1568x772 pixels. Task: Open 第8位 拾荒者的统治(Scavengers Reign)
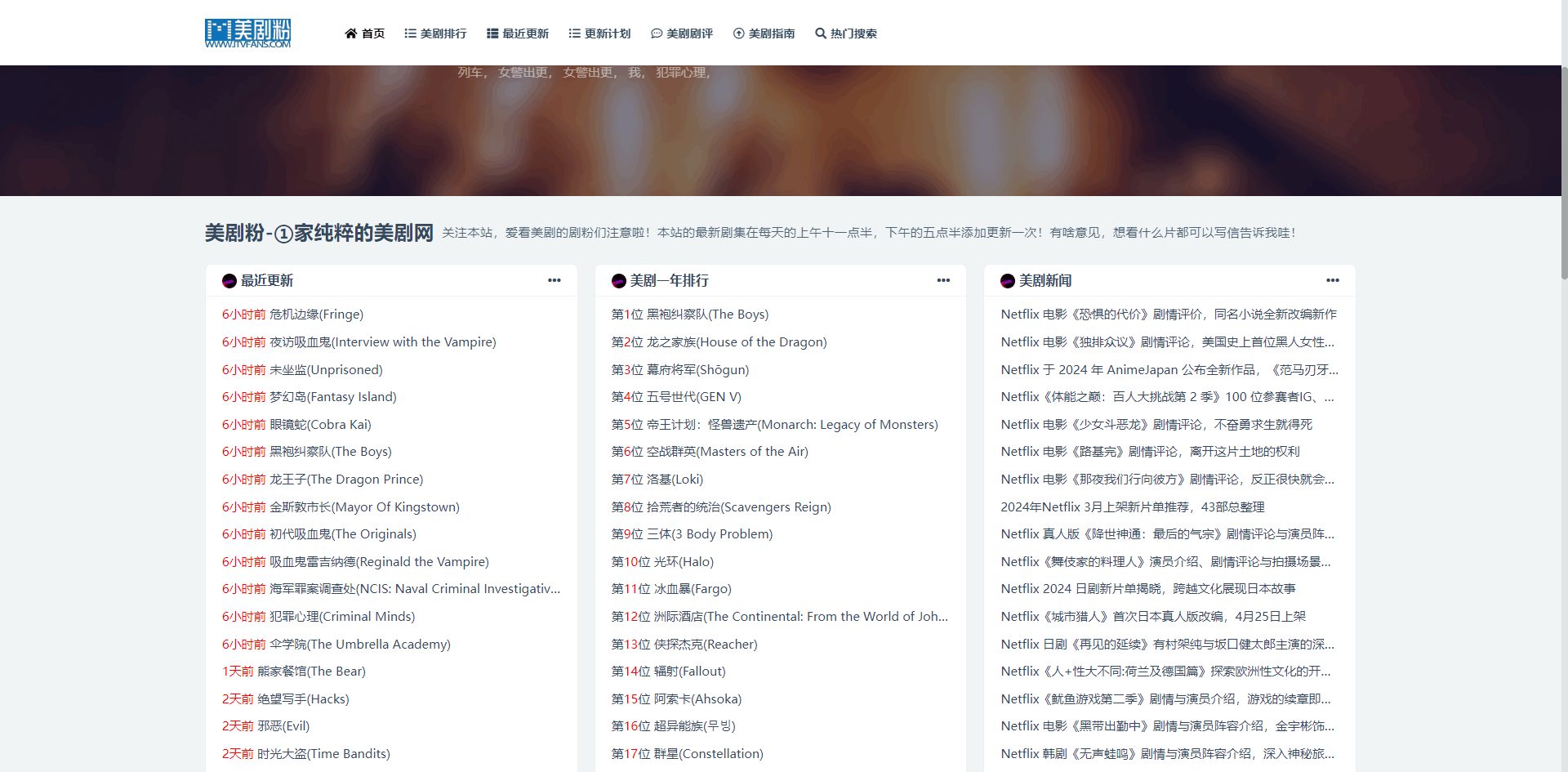[721, 507]
